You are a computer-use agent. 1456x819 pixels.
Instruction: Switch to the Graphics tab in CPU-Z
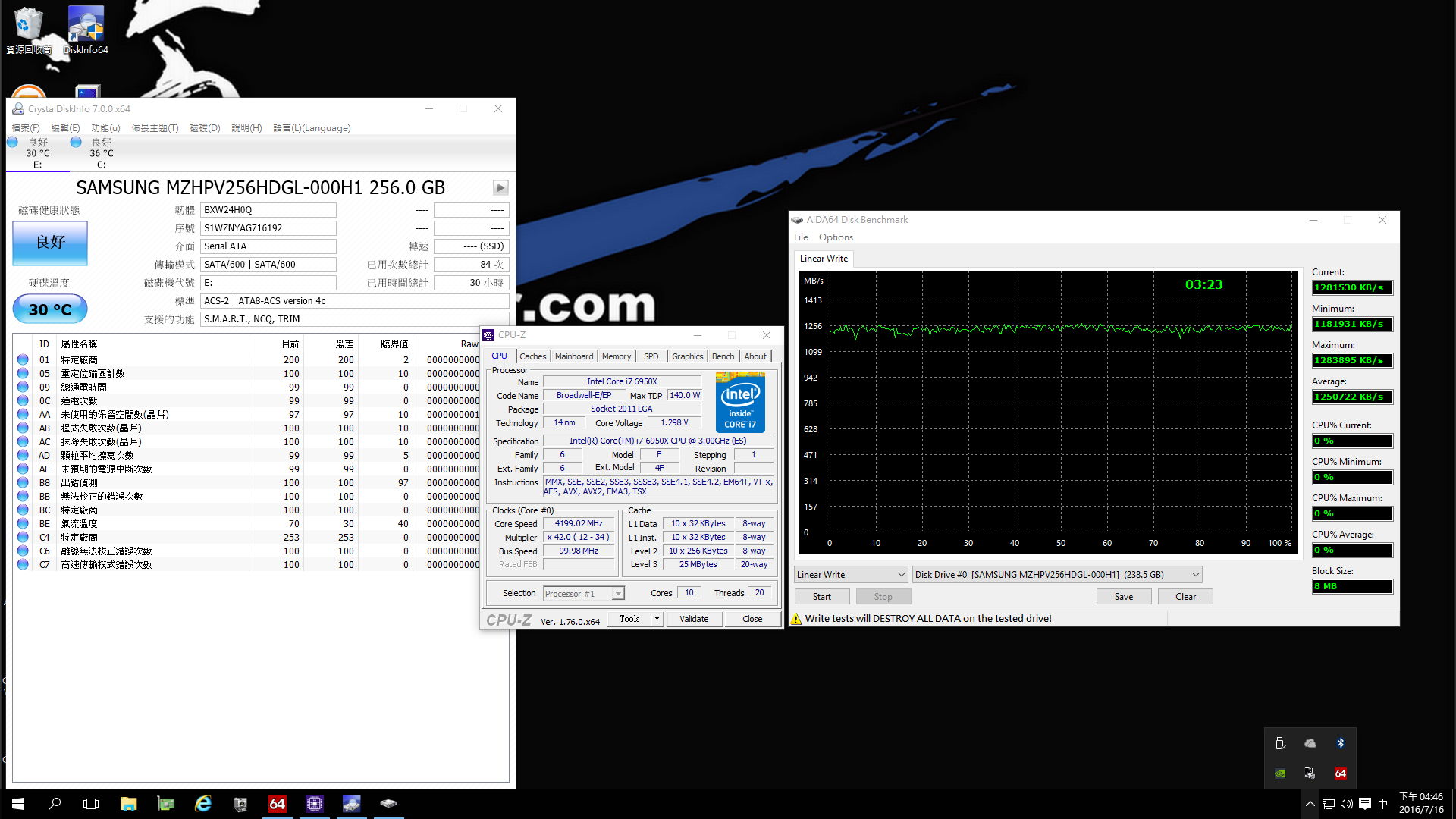pyautogui.click(x=687, y=356)
